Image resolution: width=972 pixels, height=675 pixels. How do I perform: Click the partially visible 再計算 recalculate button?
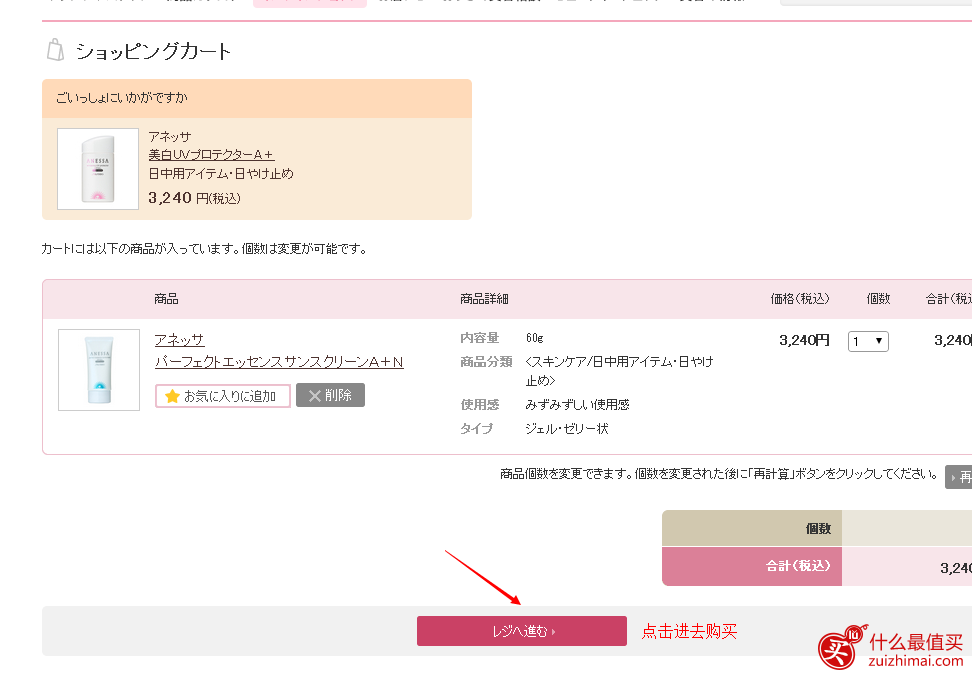(x=958, y=477)
